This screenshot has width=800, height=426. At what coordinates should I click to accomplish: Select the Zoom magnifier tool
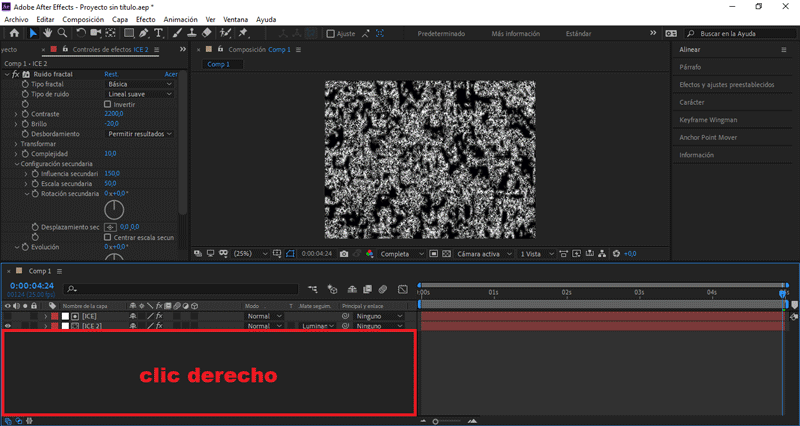tap(62, 33)
